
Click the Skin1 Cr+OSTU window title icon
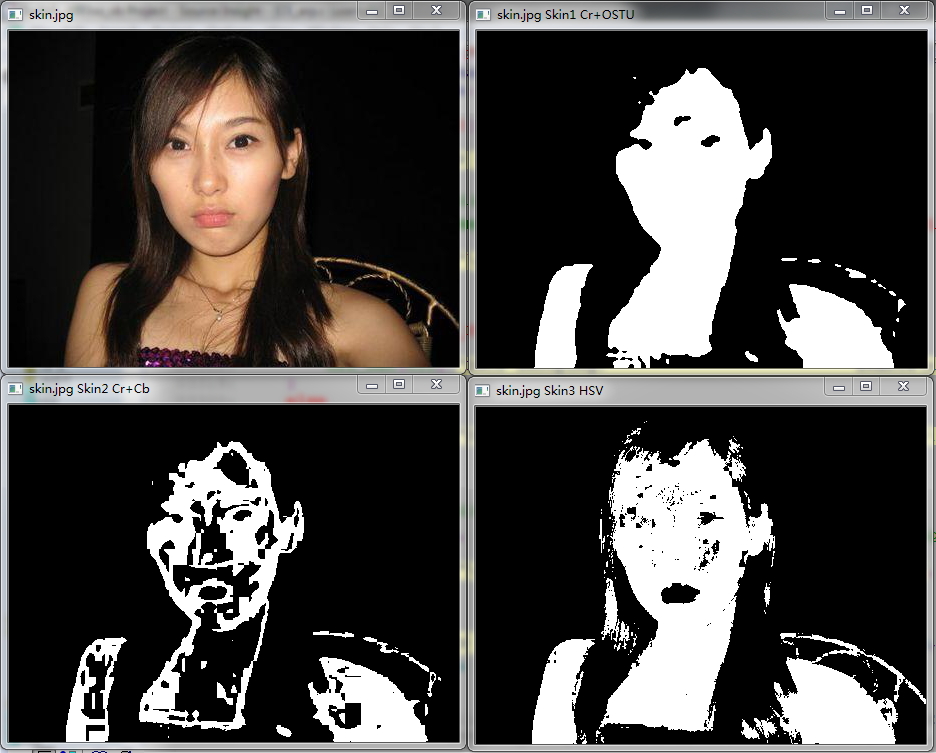(x=483, y=14)
